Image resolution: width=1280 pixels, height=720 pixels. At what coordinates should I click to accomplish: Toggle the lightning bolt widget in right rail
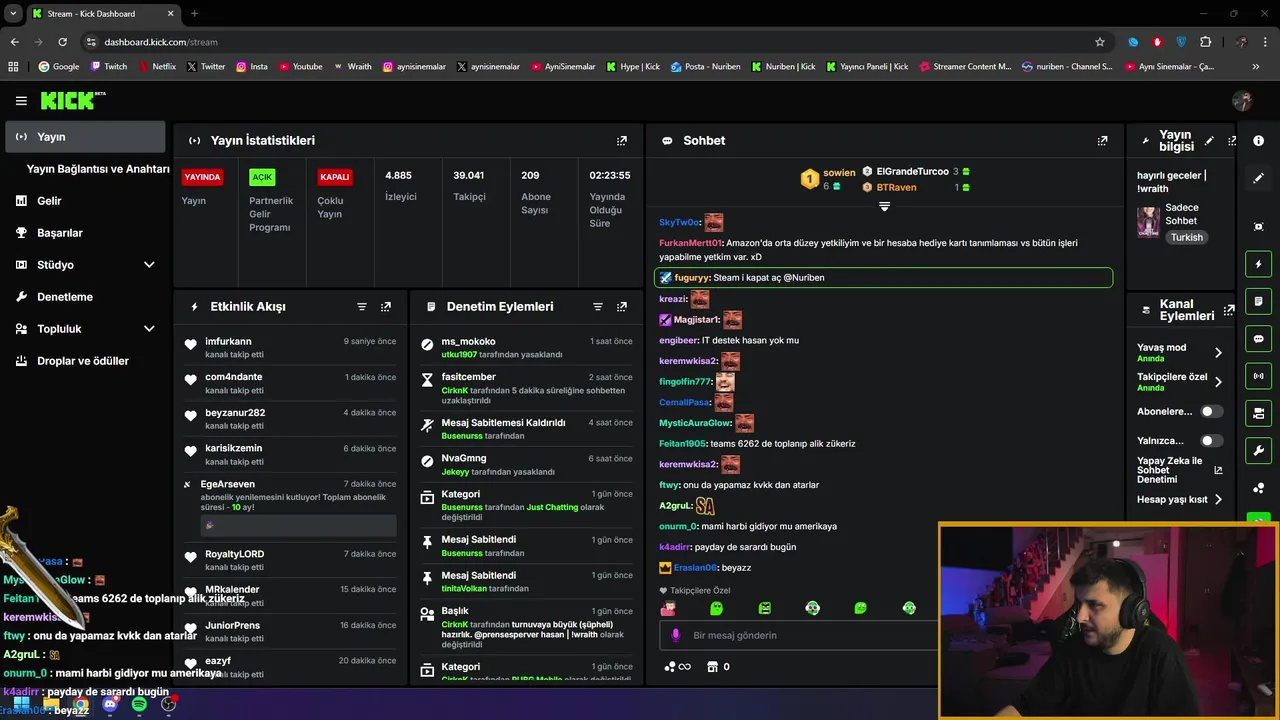[1259, 264]
